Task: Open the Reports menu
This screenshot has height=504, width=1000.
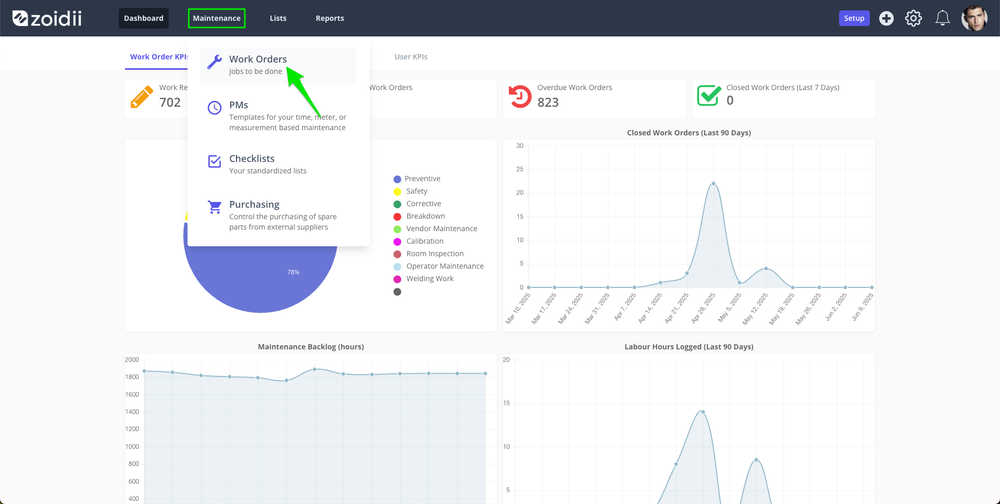Action: (330, 19)
